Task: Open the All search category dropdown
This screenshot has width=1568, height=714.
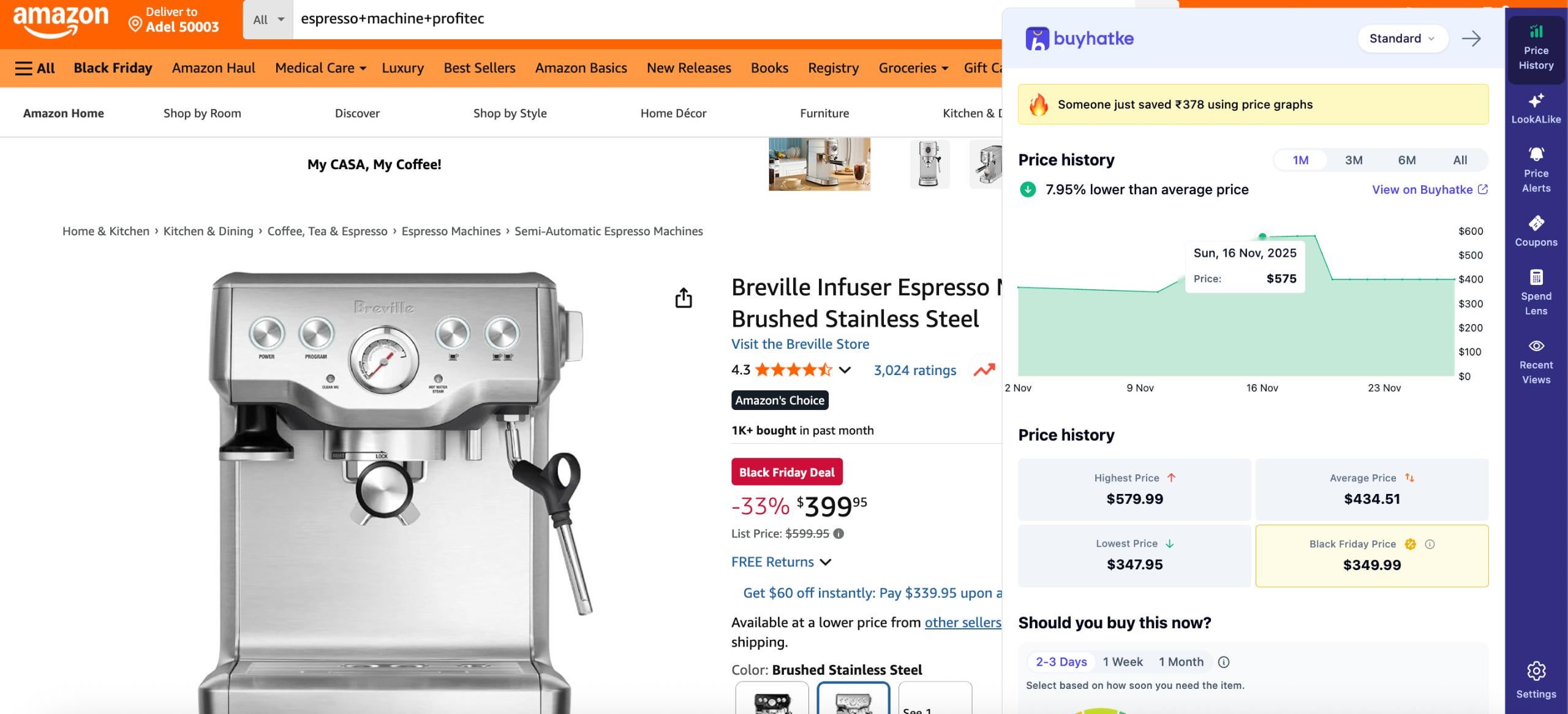Action: point(268,19)
